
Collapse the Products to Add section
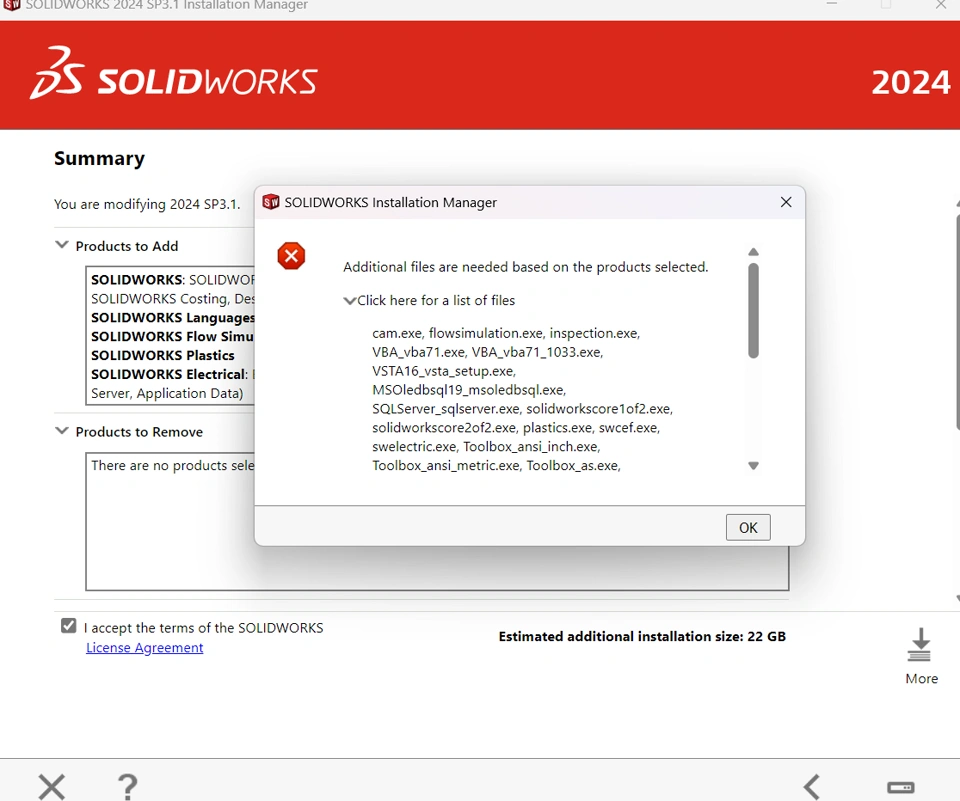(x=62, y=245)
